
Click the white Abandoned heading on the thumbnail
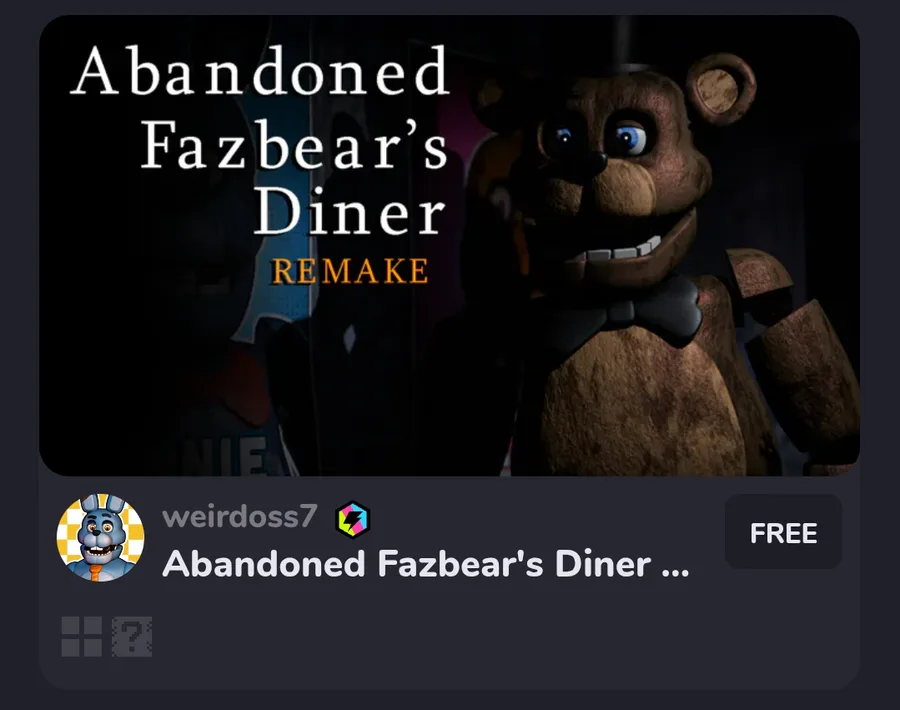click(x=260, y=72)
